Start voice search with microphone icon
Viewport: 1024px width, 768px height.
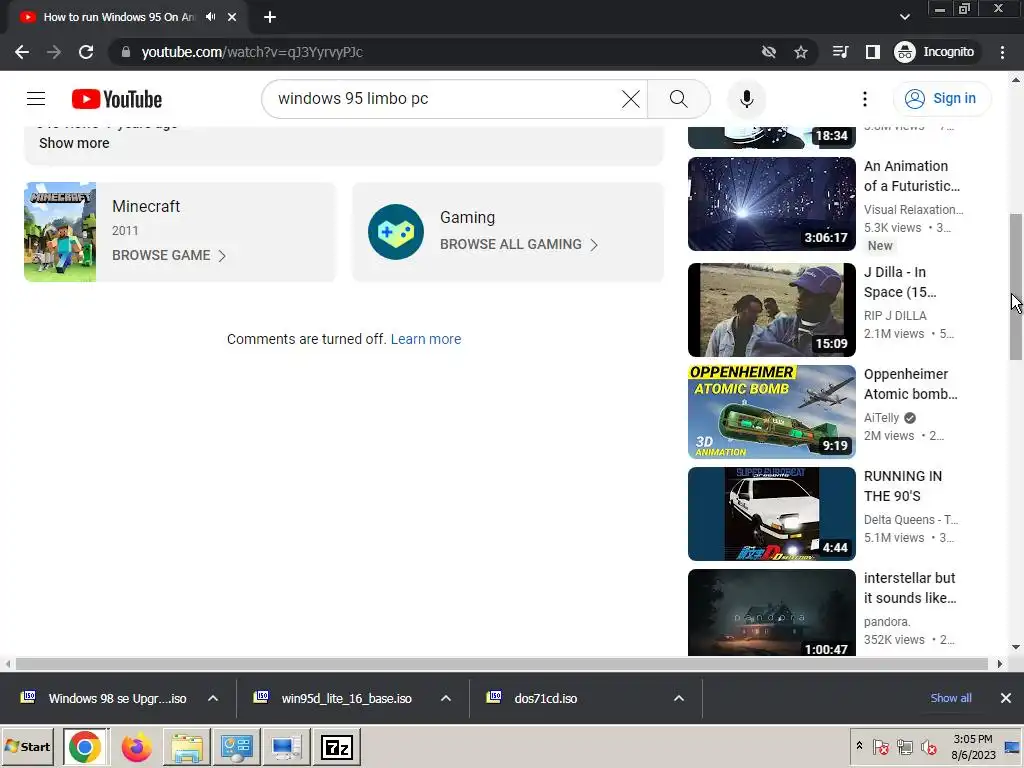pos(746,99)
